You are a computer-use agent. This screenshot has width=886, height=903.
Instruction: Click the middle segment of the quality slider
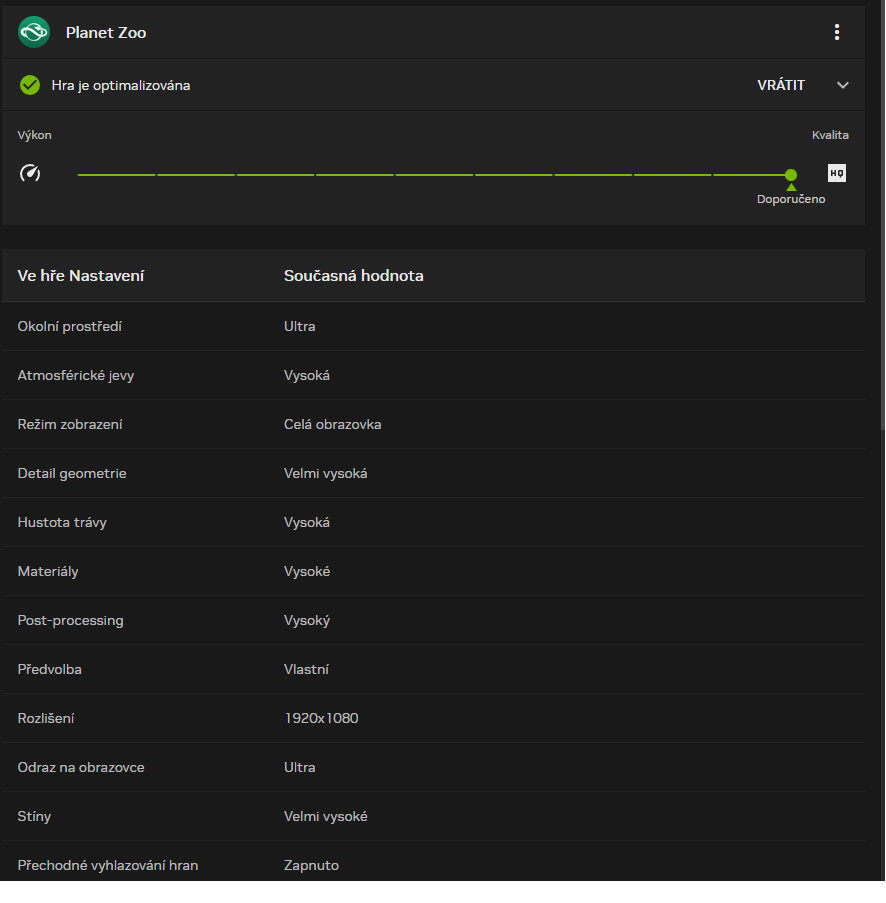coord(434,174)
